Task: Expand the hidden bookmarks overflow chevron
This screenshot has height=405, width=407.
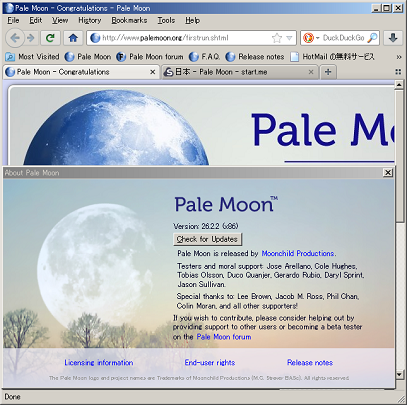Action: pyautogui.click(x=399, y=57)
